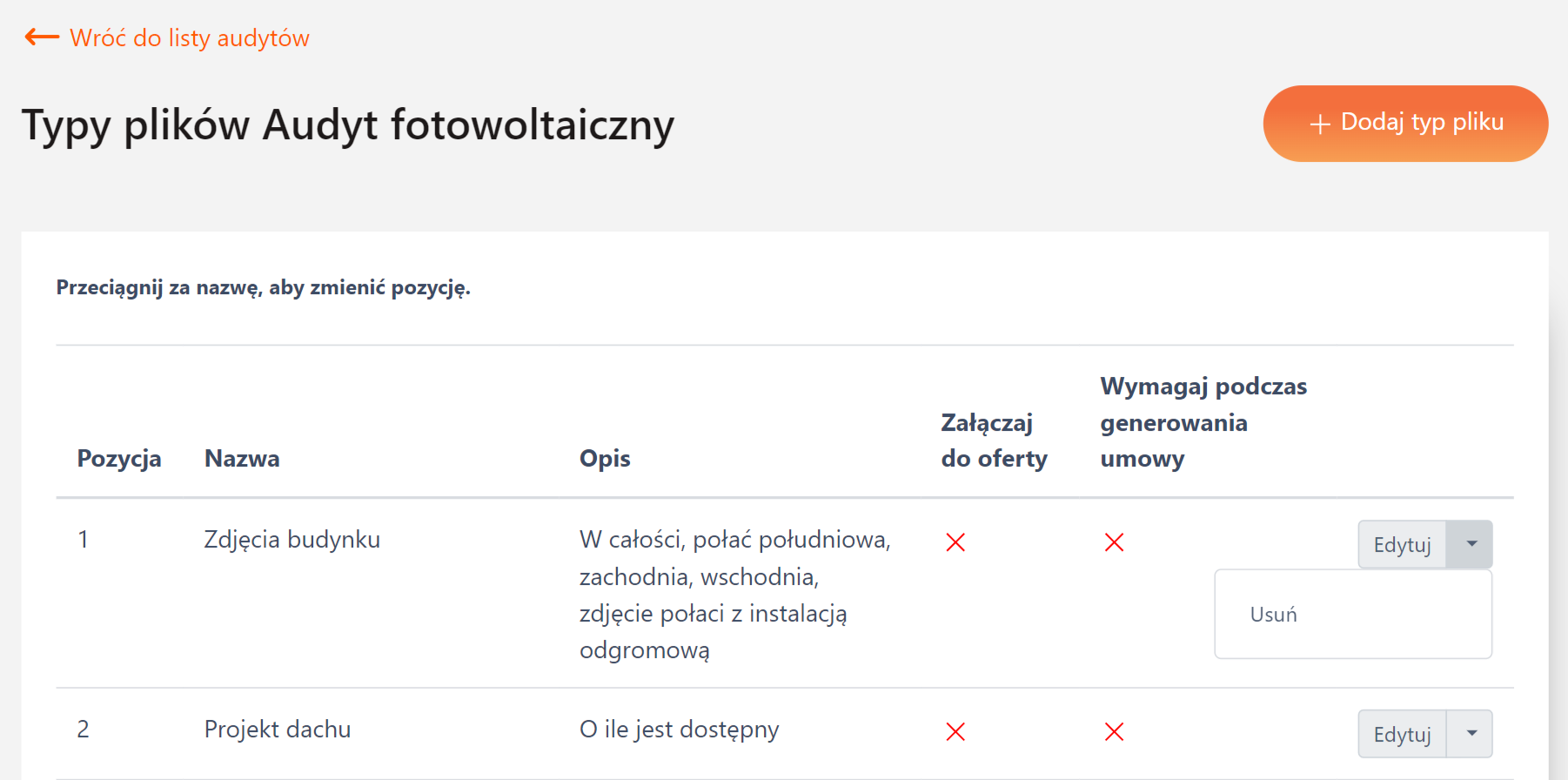Toggle Wymagaj podczas generowania umowy for Zdjęcia budynku

(x=1114, y=542)
